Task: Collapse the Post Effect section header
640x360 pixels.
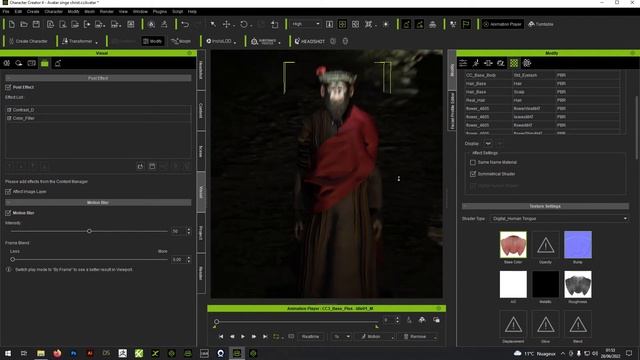Action: pyautogui.click(x=98, y=78)
